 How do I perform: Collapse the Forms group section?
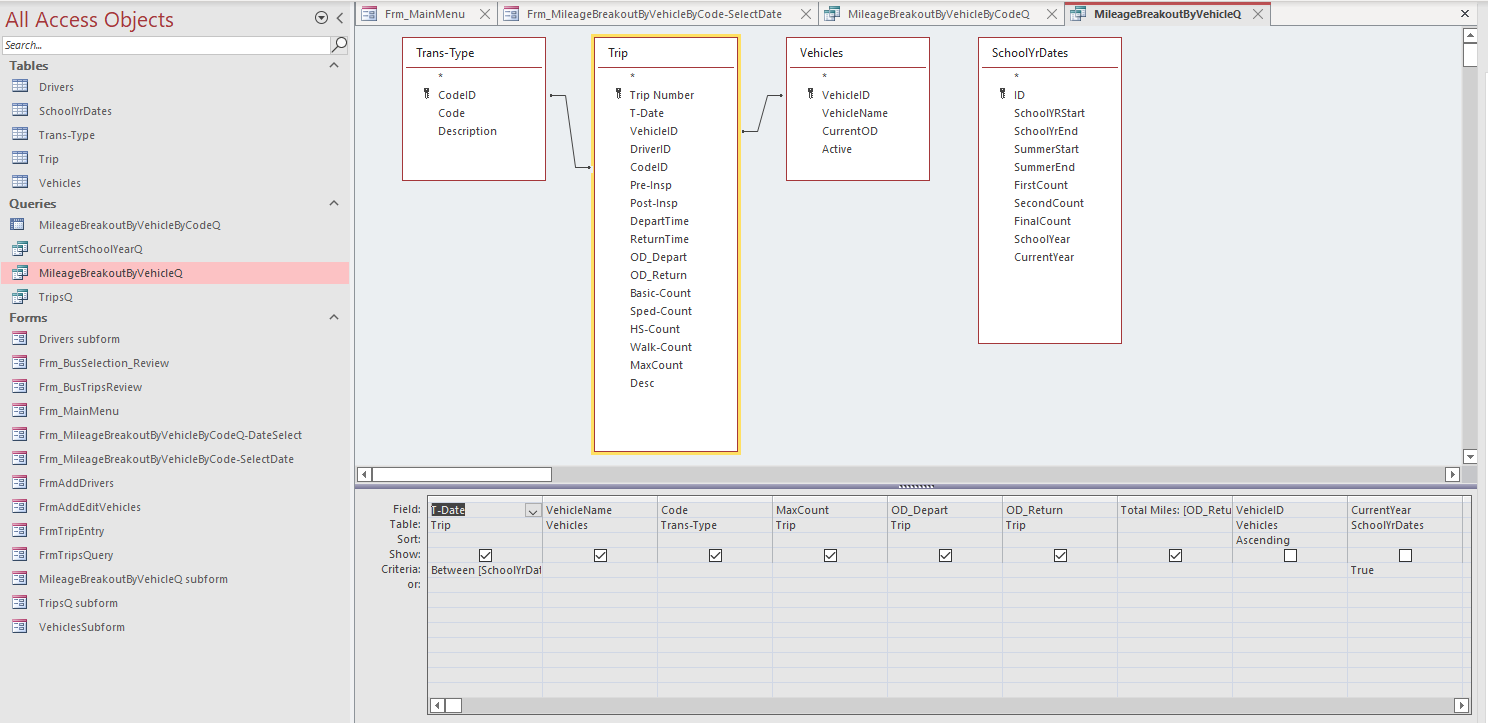point(333,318)
